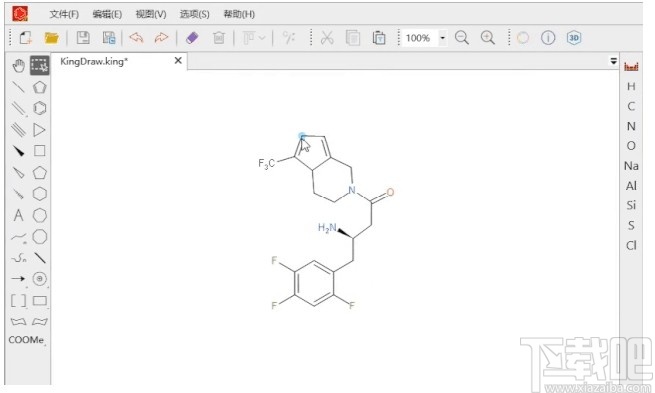The height and width of the screenshot is (393, 655).
Task: Cut the selection with scissors icon
Action: (x=327, y=38)
